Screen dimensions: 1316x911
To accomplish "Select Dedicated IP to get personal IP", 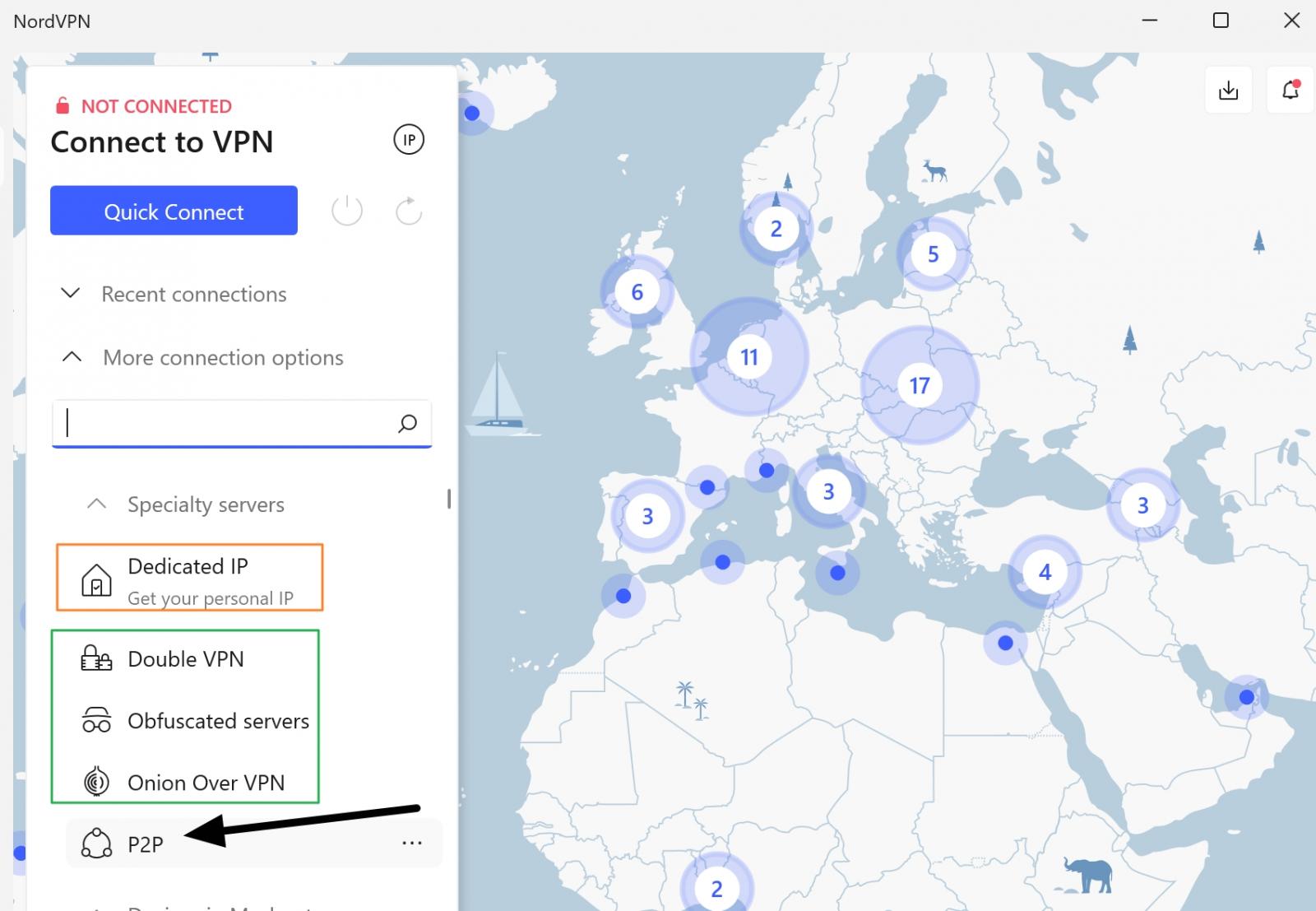I will pos(188,577).
